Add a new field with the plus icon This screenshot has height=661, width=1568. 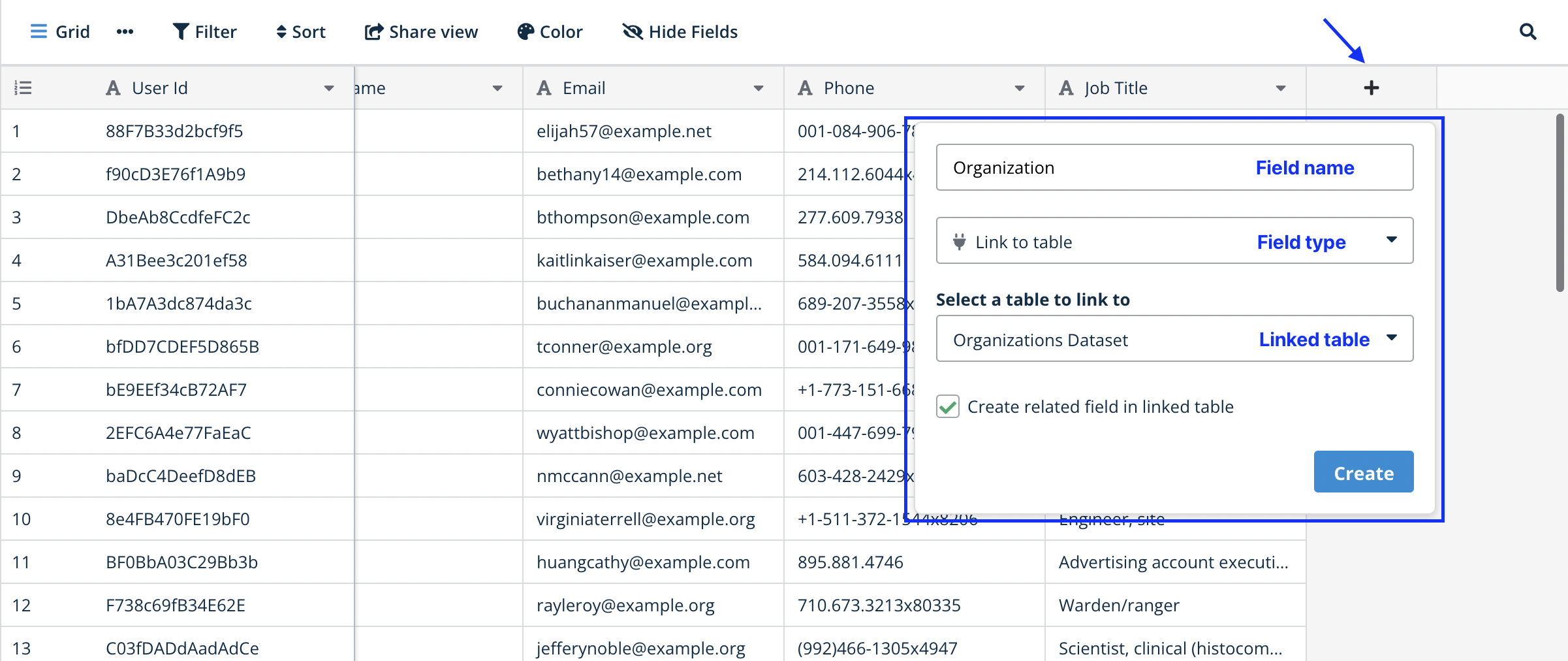[x=1371, y=87]
